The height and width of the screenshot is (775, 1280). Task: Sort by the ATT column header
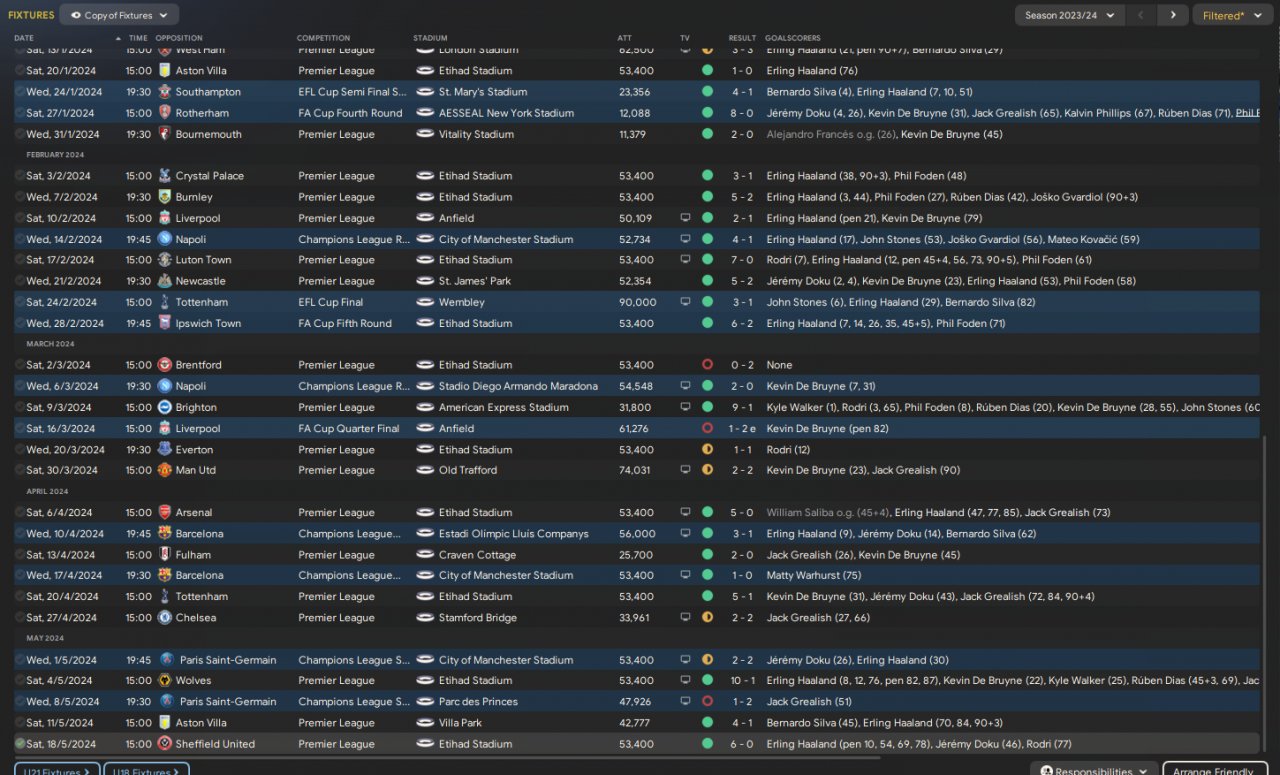click(x=625, y=38)
